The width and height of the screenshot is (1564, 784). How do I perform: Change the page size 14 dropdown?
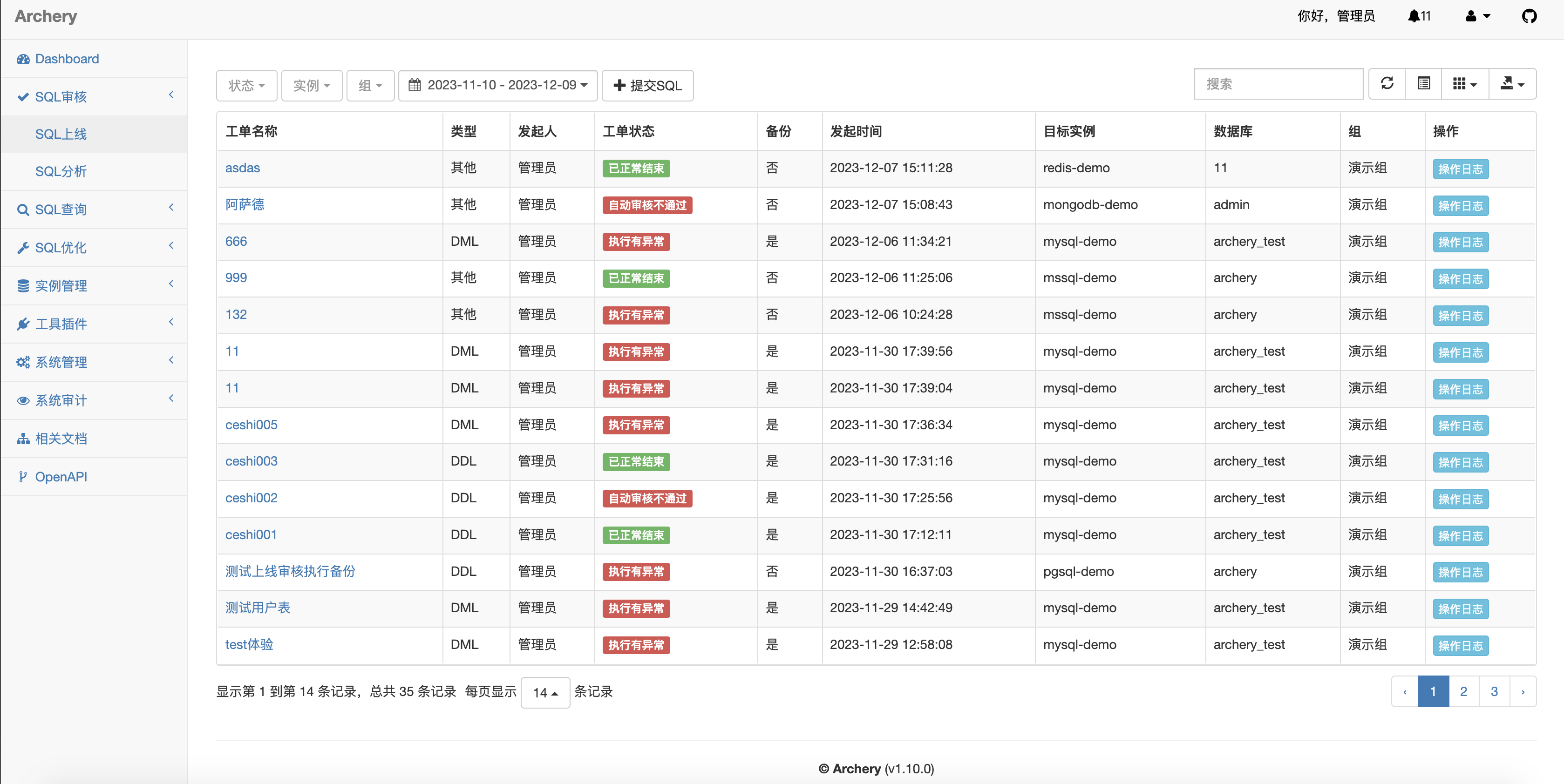coord(545,692)
